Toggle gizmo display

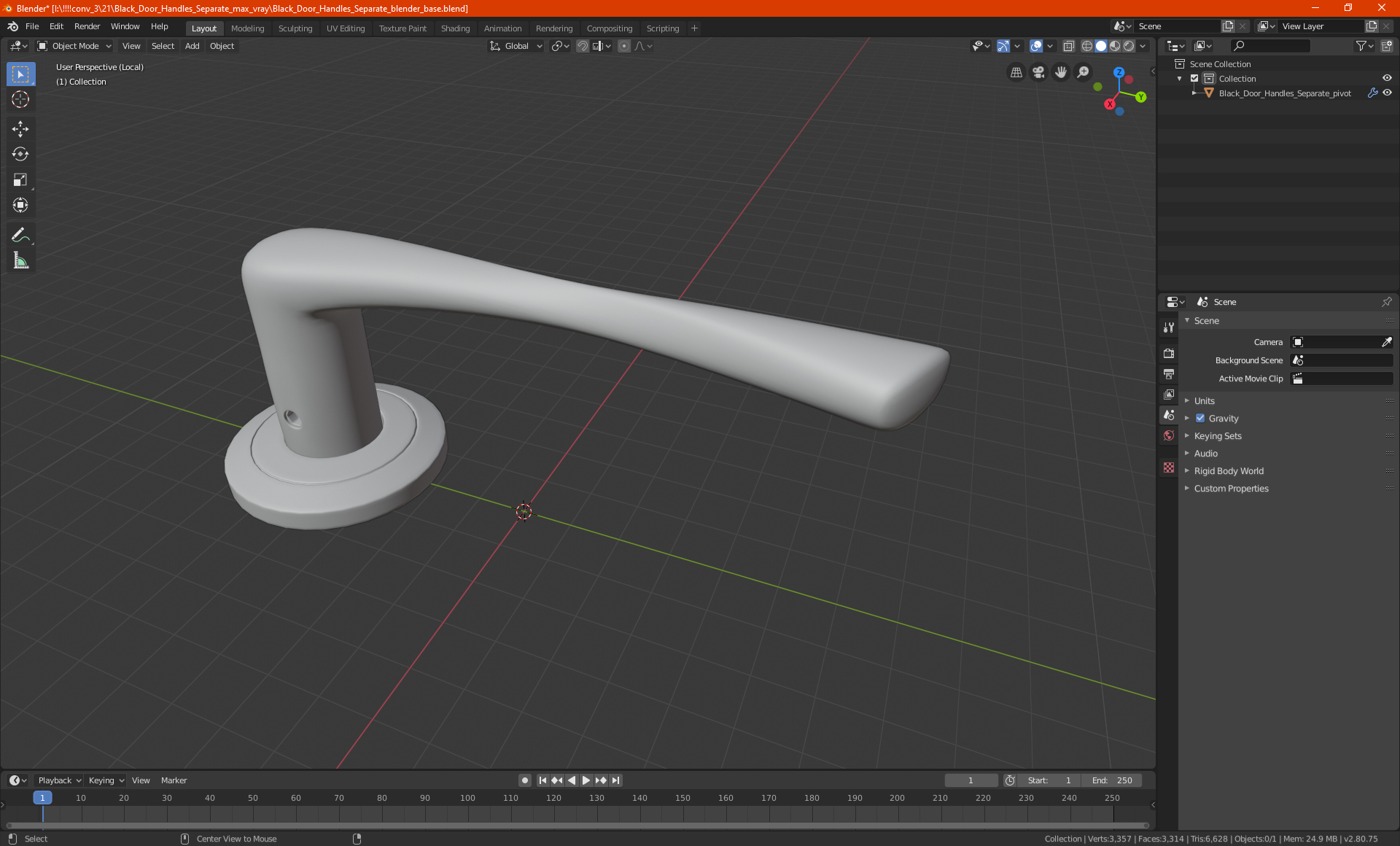point(1003,46)
